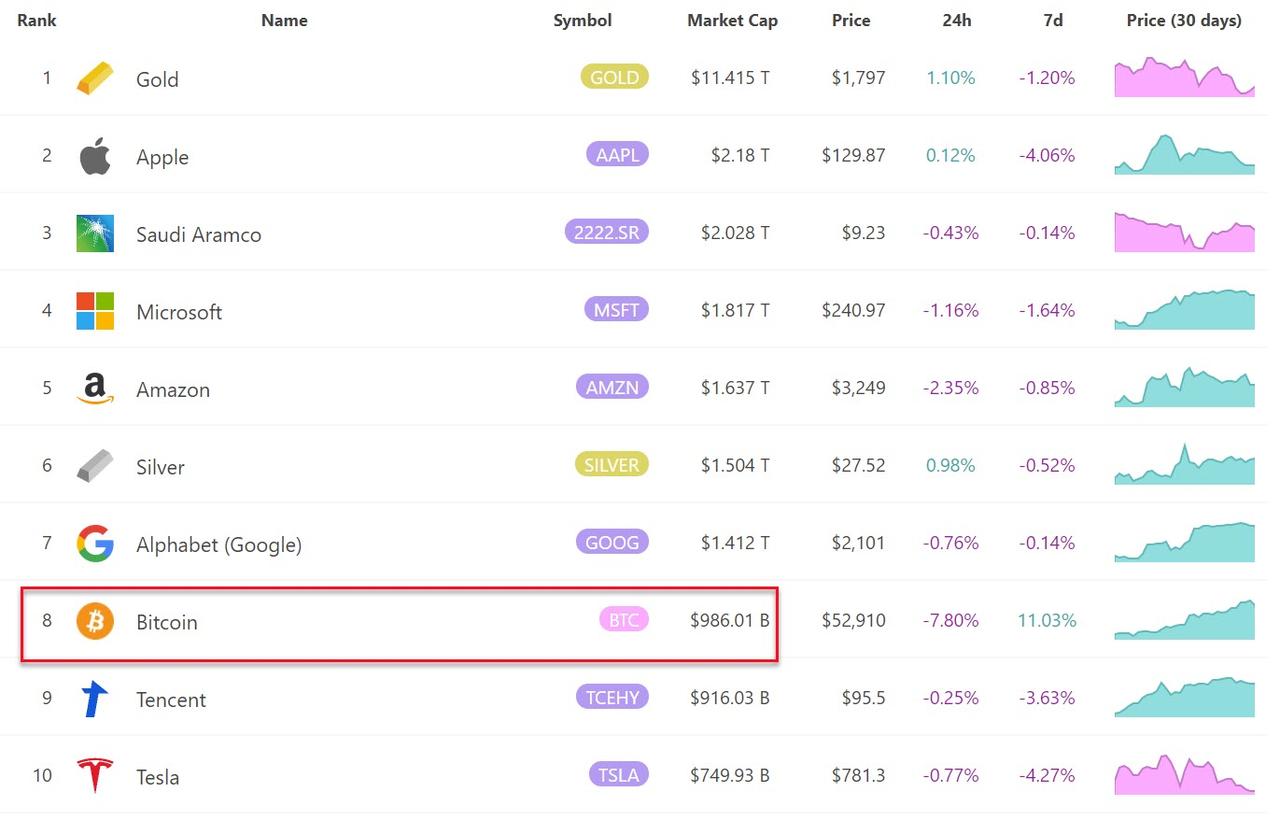Open Tesla 30-day price sparkline

1184,775
